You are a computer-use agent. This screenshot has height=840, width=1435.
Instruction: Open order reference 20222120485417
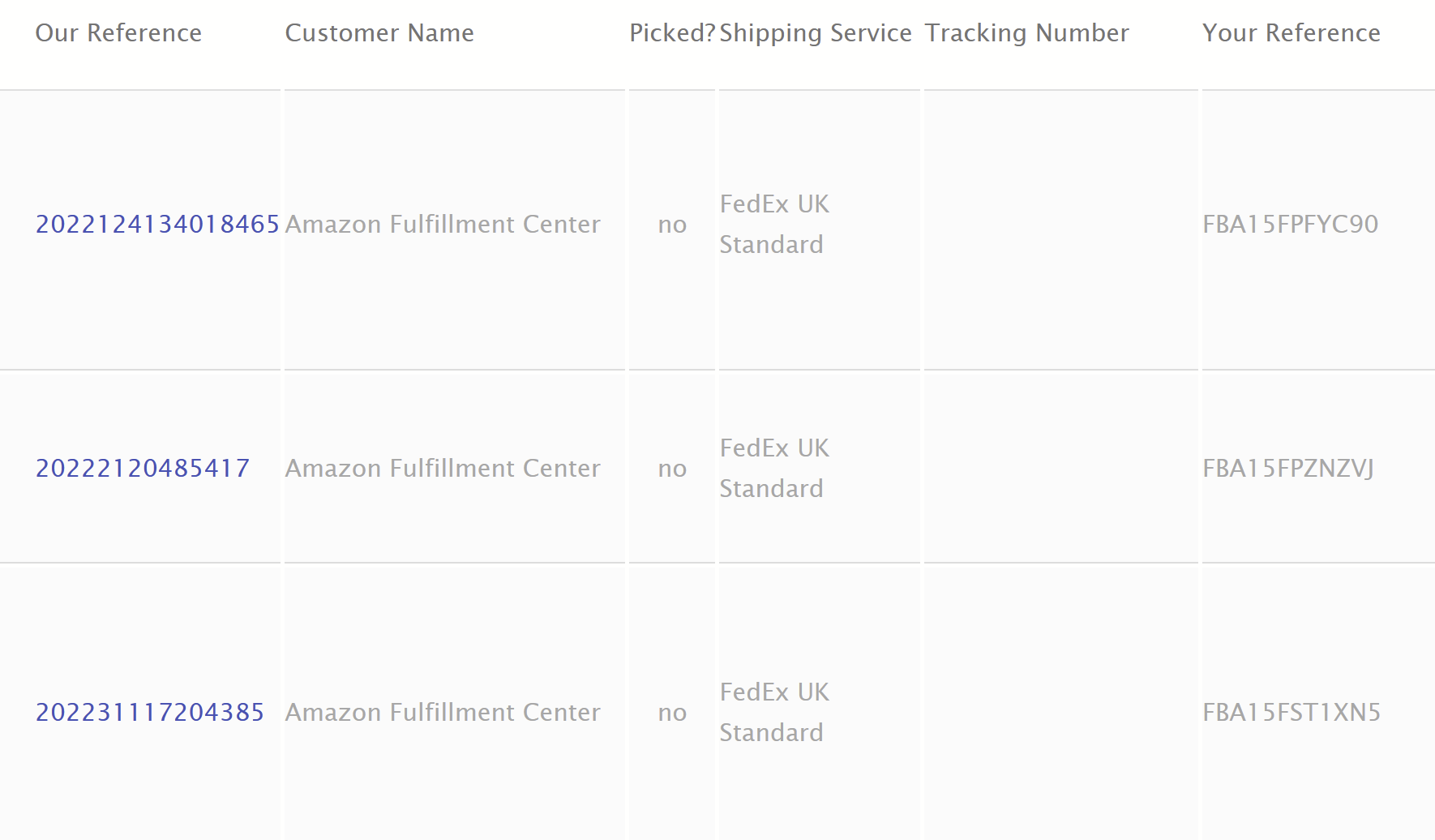pos(143,468)
